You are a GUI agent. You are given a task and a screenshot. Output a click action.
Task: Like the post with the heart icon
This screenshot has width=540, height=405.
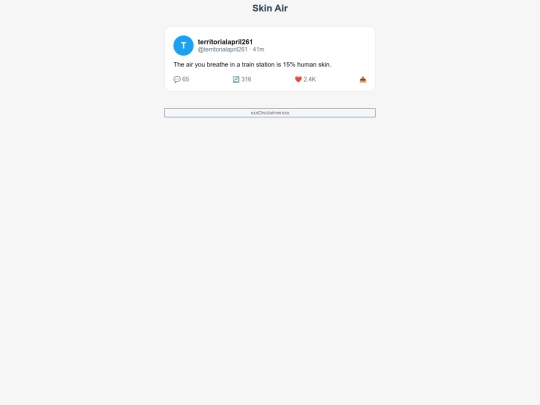point(298,80)
